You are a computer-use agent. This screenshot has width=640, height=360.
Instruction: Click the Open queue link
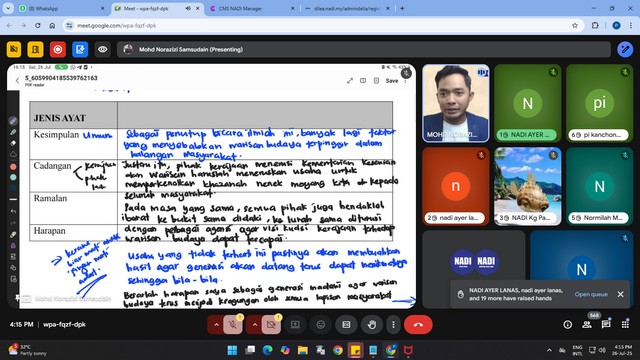pyautogui.click(x=591, y=294)
